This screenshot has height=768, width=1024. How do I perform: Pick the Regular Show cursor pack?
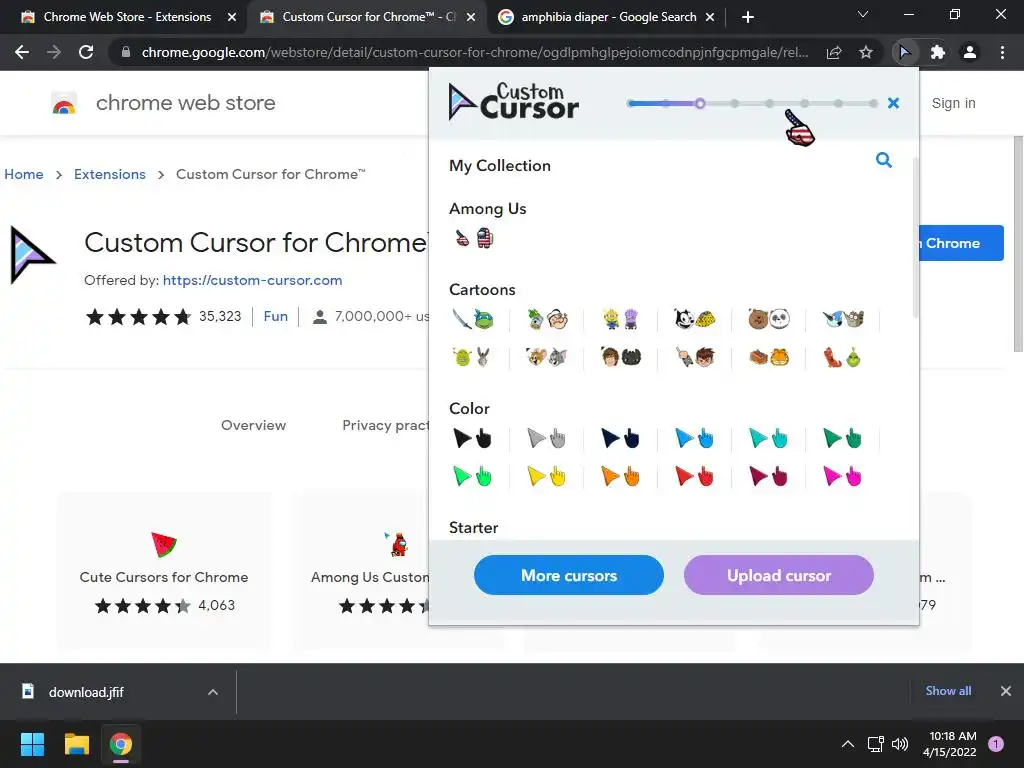point(843,319)
